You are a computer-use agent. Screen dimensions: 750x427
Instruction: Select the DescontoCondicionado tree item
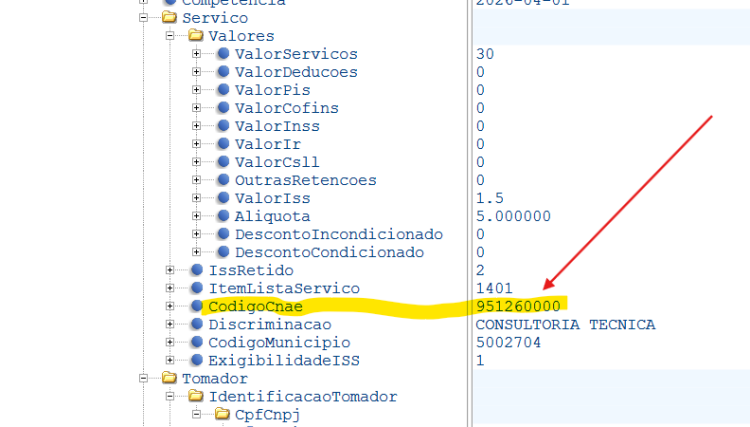tap(329, 252)
